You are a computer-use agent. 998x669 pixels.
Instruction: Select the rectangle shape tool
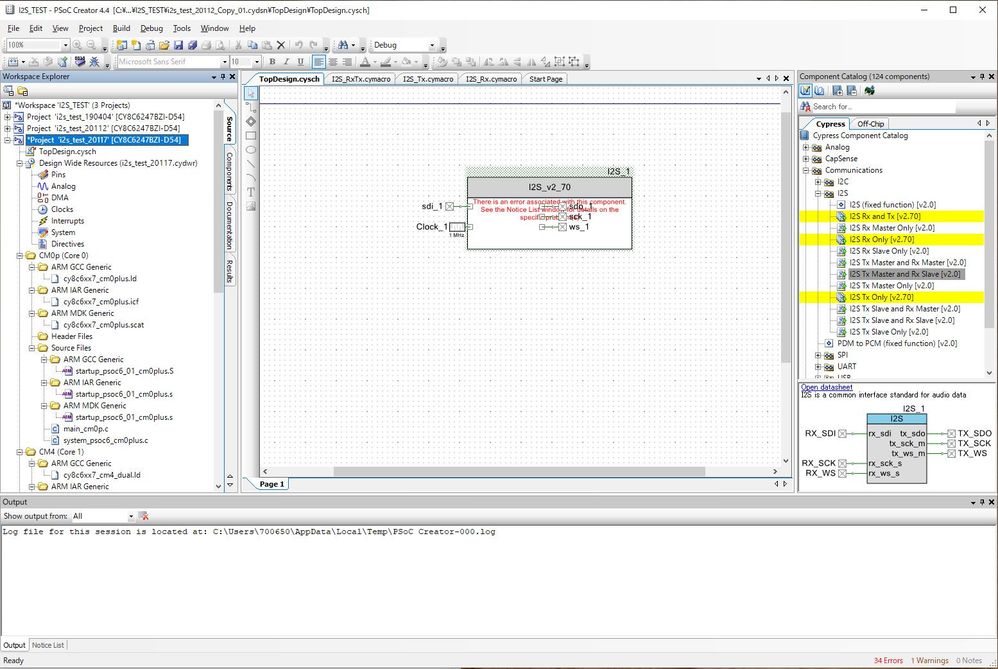pyautogui.click(x=251, y=136)
